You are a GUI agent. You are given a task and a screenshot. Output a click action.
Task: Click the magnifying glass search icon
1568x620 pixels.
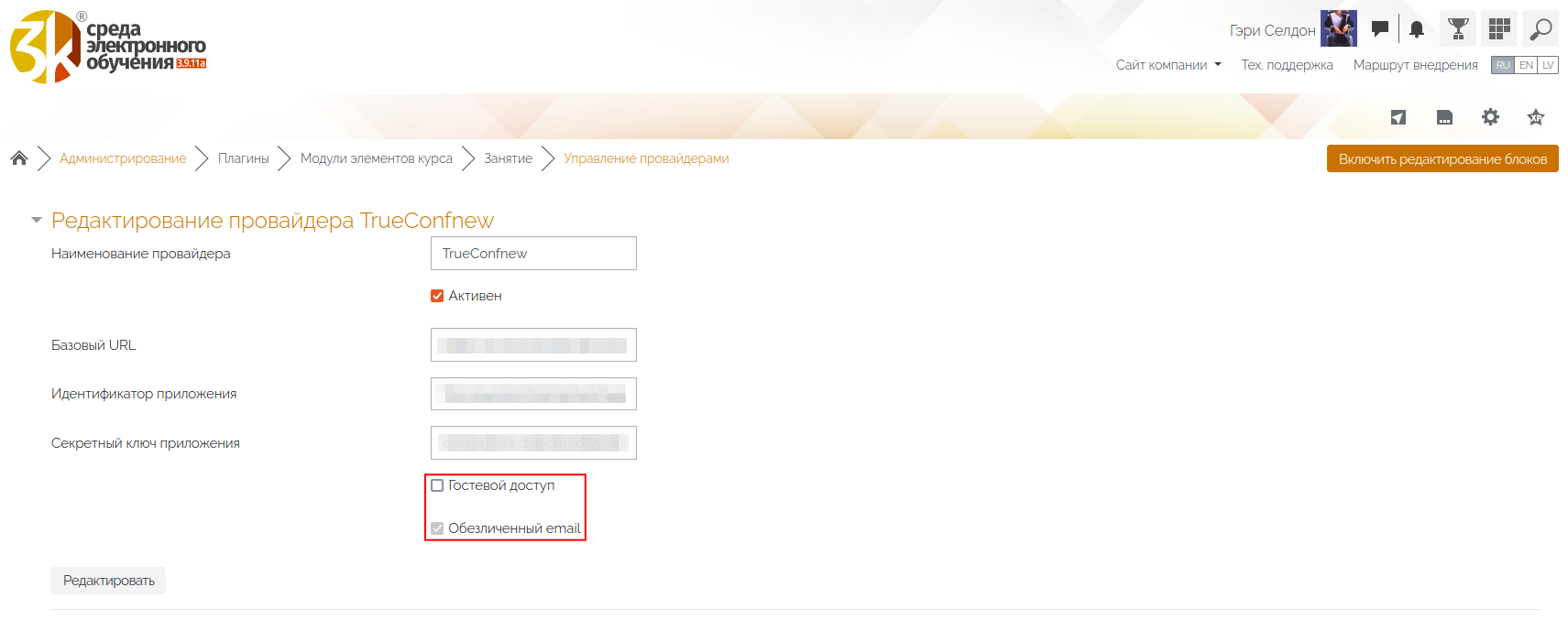pyautogui.click(x=1541, y=29)
